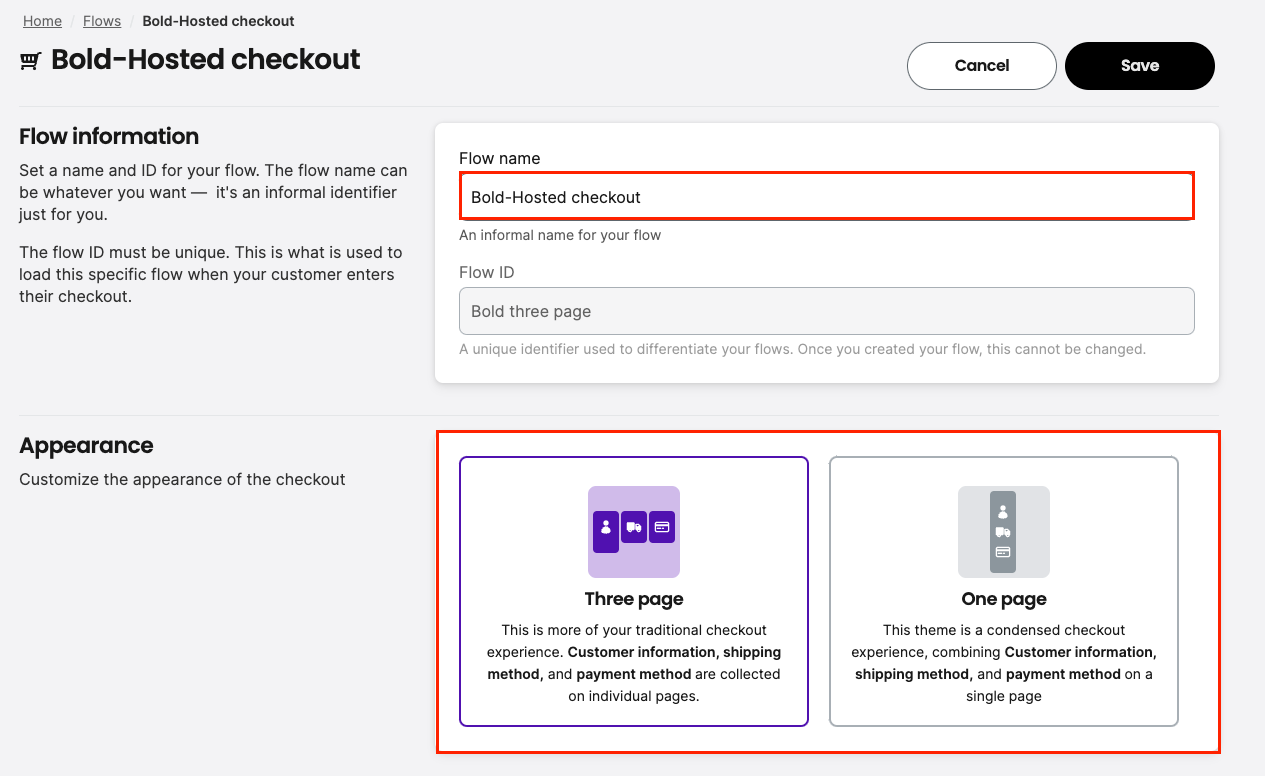Click the customer person icon in One page preview

click(1003, 512)
